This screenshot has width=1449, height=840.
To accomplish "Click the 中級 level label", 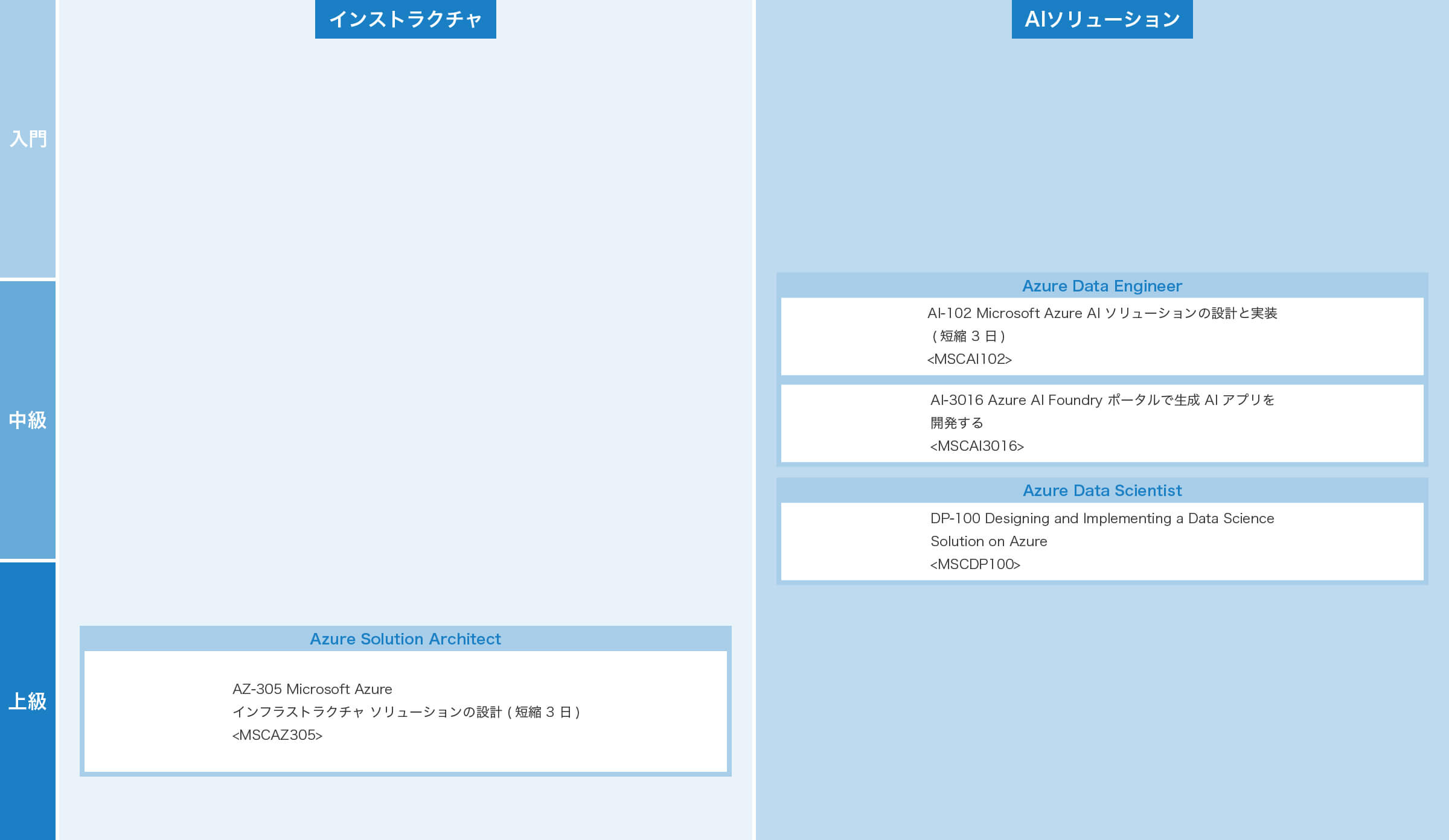I will 28,420.
